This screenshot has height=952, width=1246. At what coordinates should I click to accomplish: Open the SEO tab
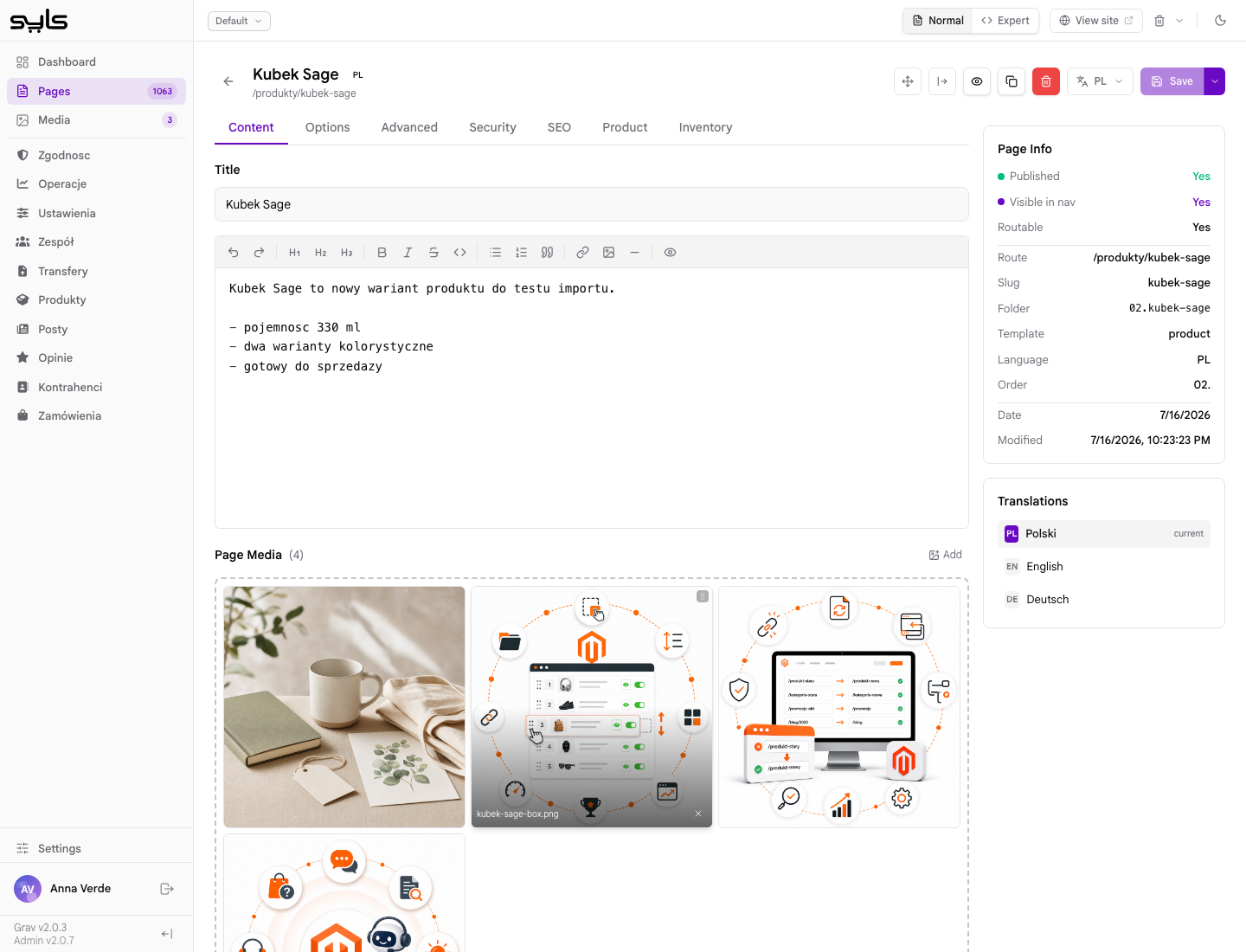(x=559, y=127)
